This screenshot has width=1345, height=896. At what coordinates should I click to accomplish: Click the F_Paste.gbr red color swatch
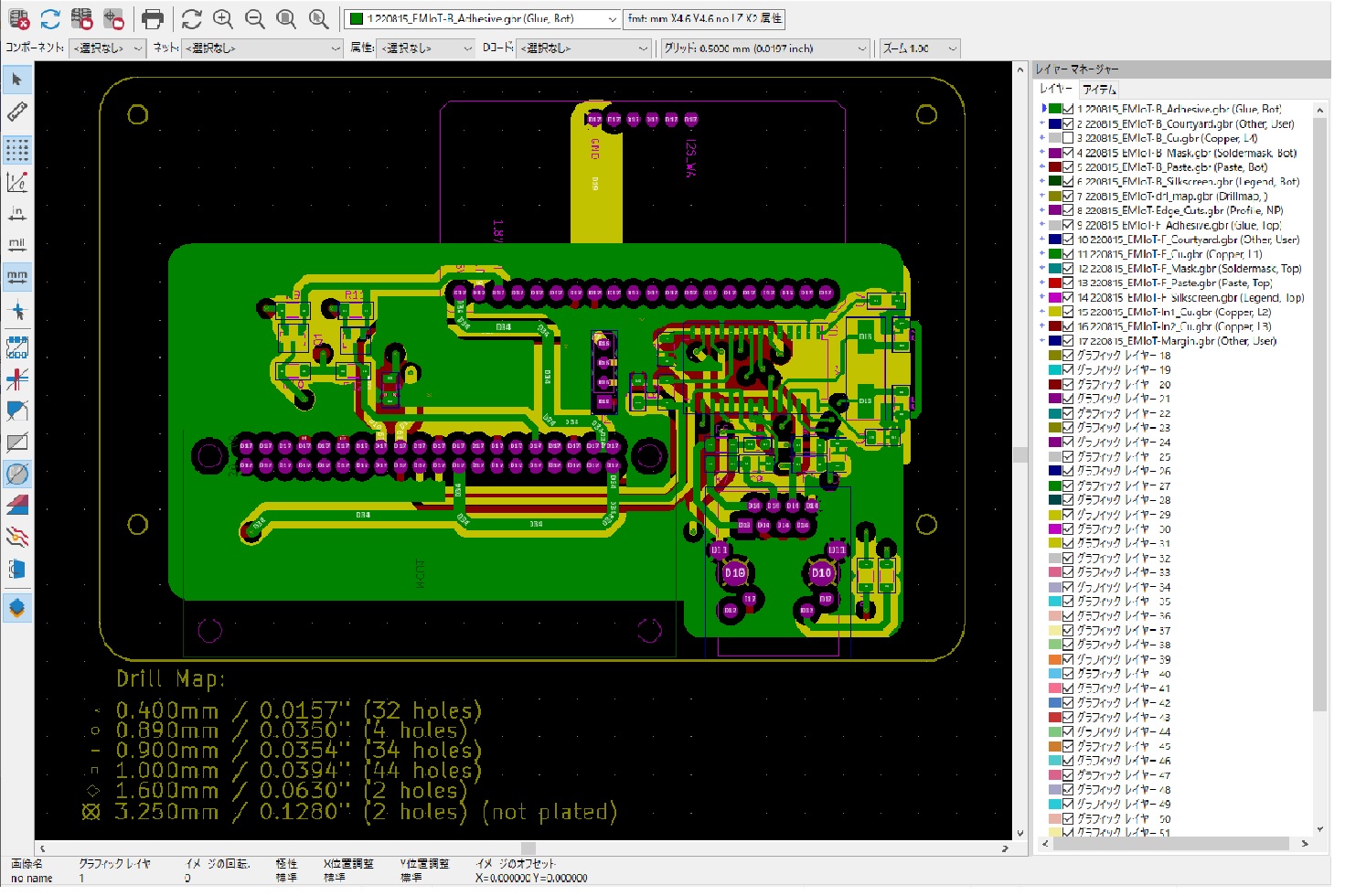[1054, 283]
